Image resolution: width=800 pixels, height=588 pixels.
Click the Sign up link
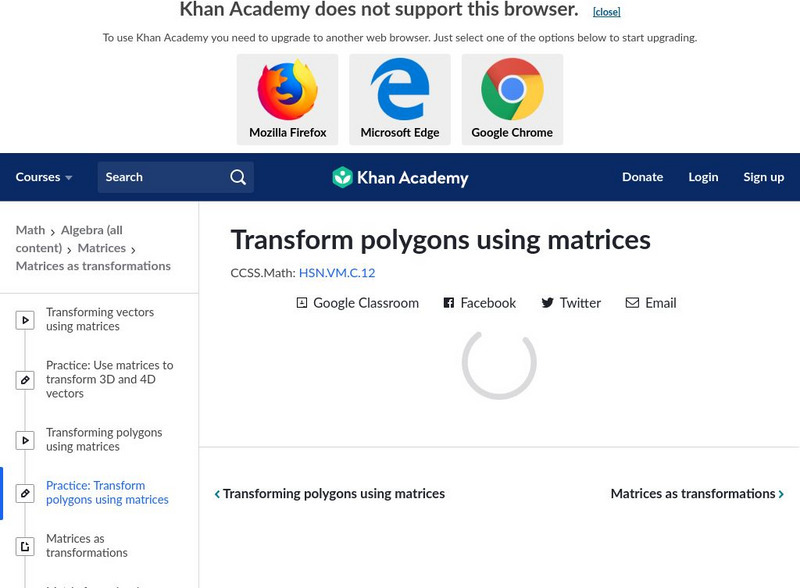click(x=763, y=177)
